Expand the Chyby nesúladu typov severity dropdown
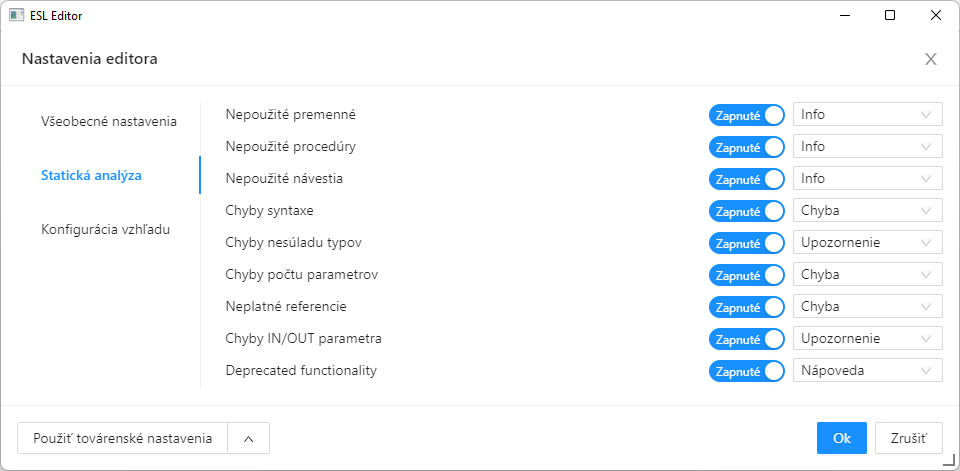Image resolution: width=960 pixels, height=471 pixels. point(867,243)
